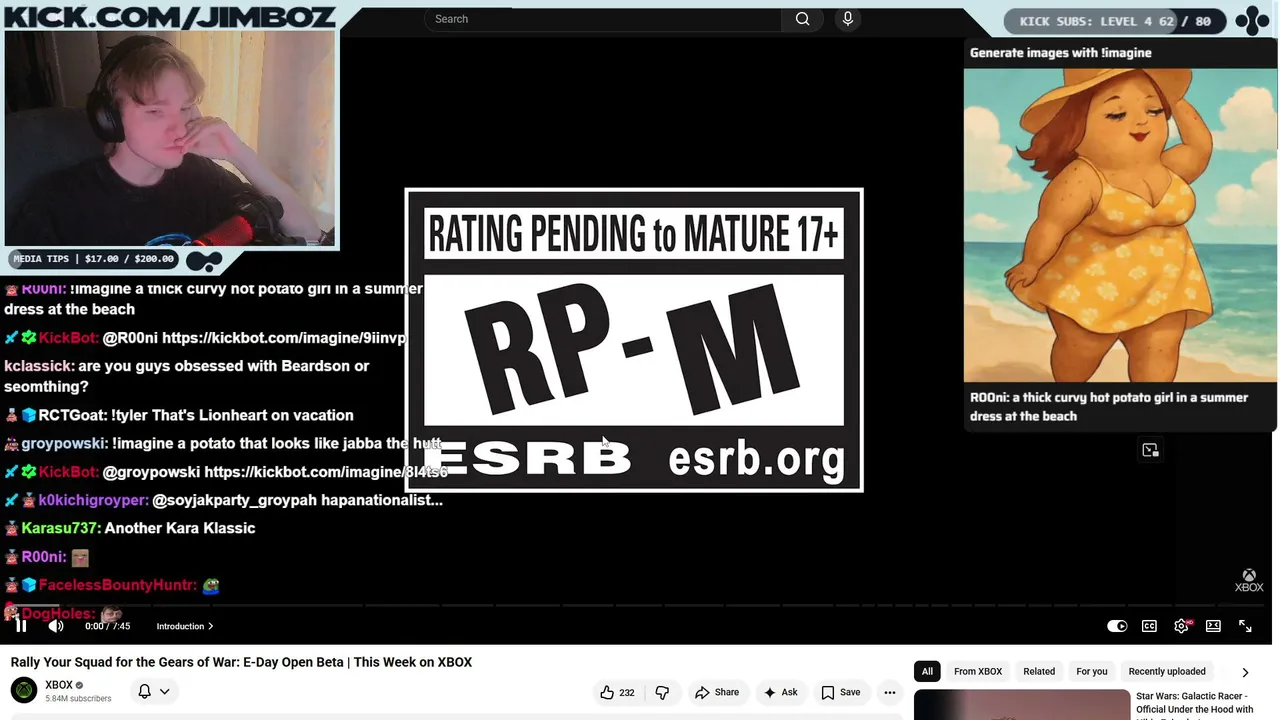Open the player settings gear
The image size is (1280, 720).
pos(1182,626)
